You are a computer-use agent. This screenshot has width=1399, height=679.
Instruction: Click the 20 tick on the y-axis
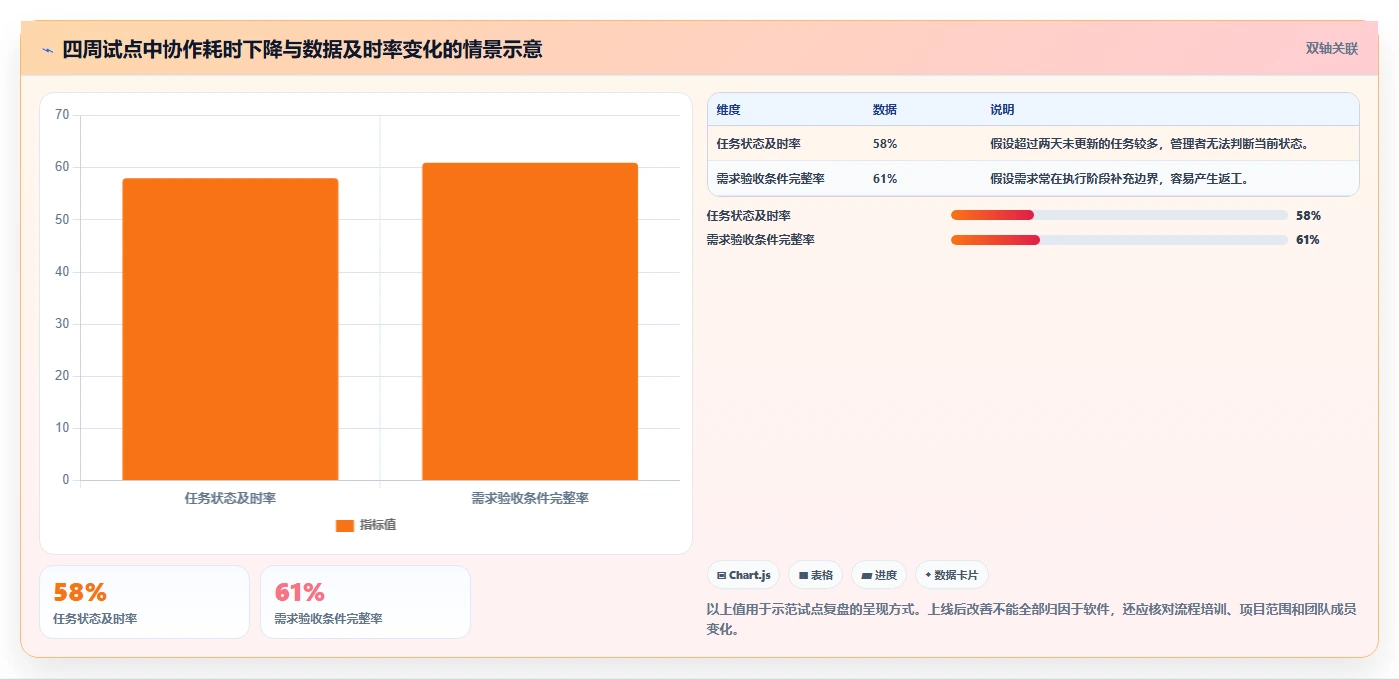pos(62,376)
